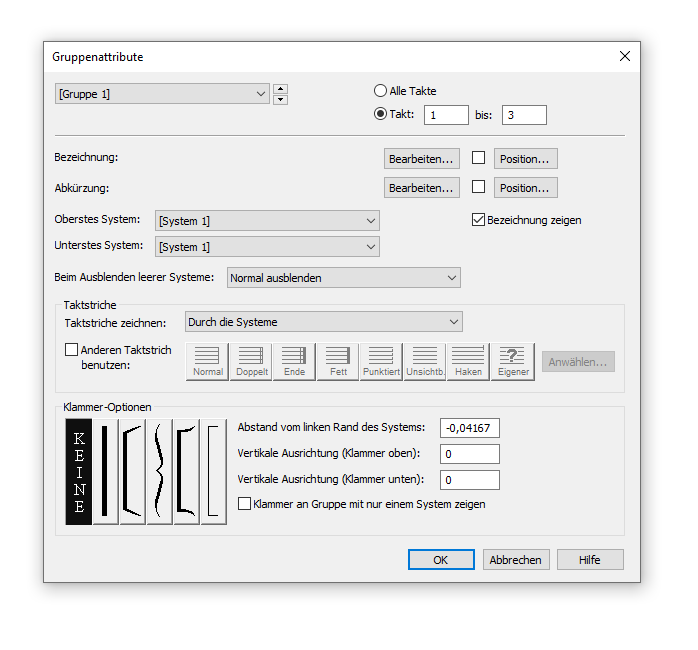Select the Unsichtb. barline icon
698x650 pixels.
point(425,362)
